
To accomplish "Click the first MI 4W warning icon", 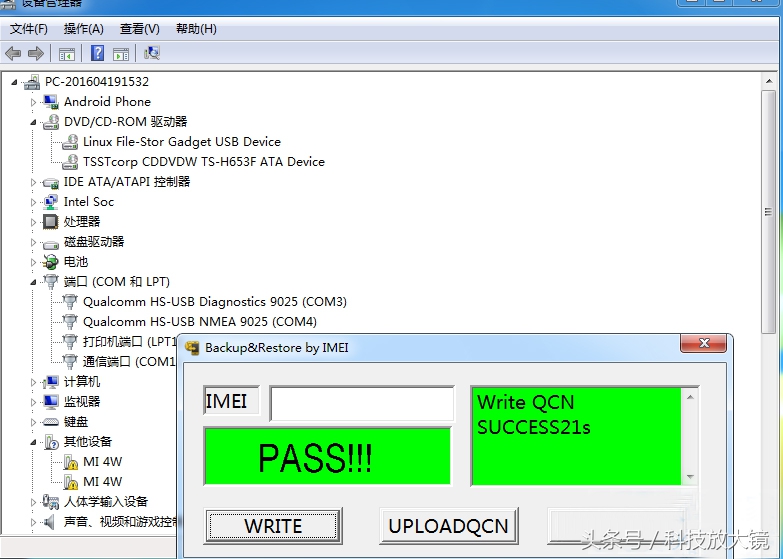I will pos(70,462).
